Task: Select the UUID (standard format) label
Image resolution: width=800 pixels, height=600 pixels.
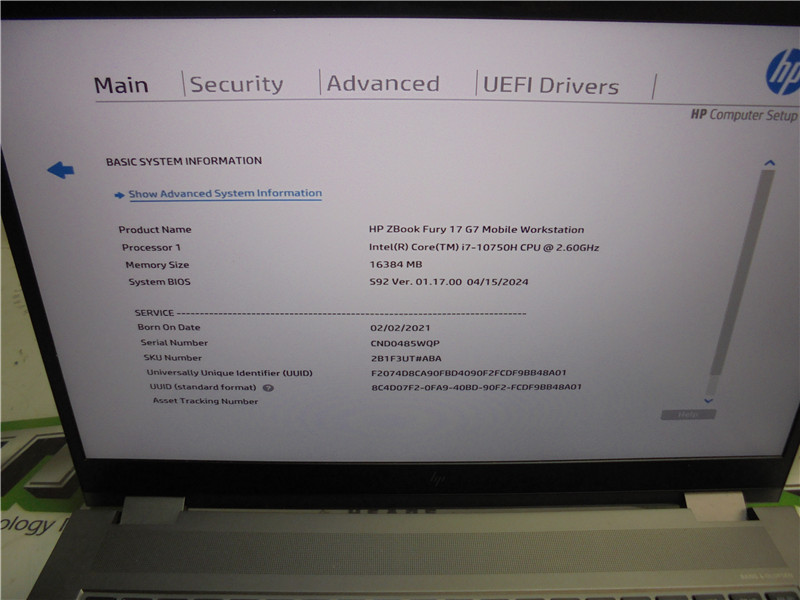Action: coord(203,387)
